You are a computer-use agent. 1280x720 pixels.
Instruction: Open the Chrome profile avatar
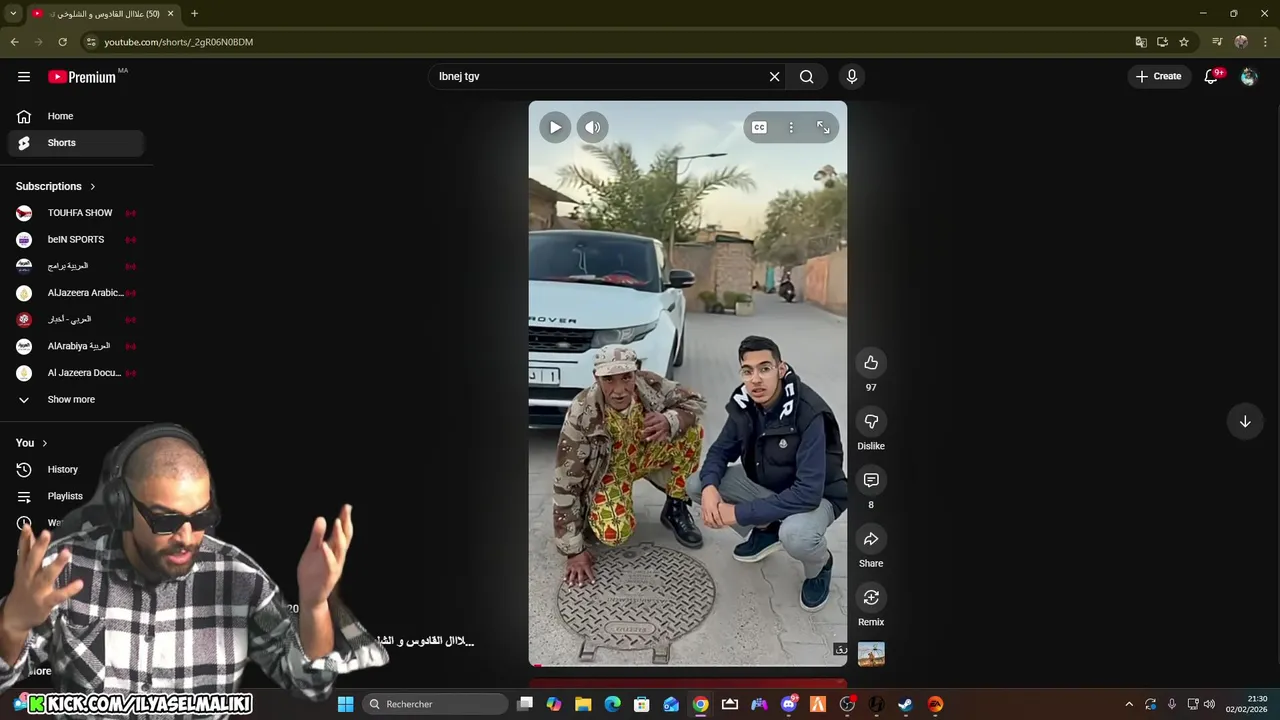(1241, 42)
